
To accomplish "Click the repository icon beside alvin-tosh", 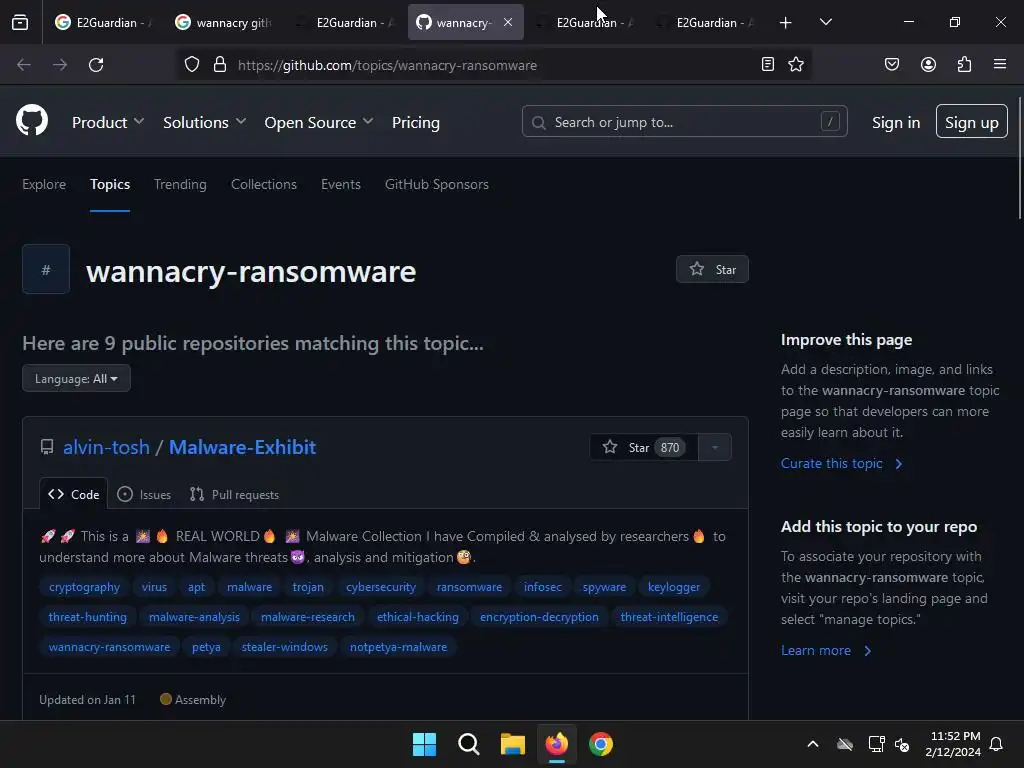I will pos(47,447).
